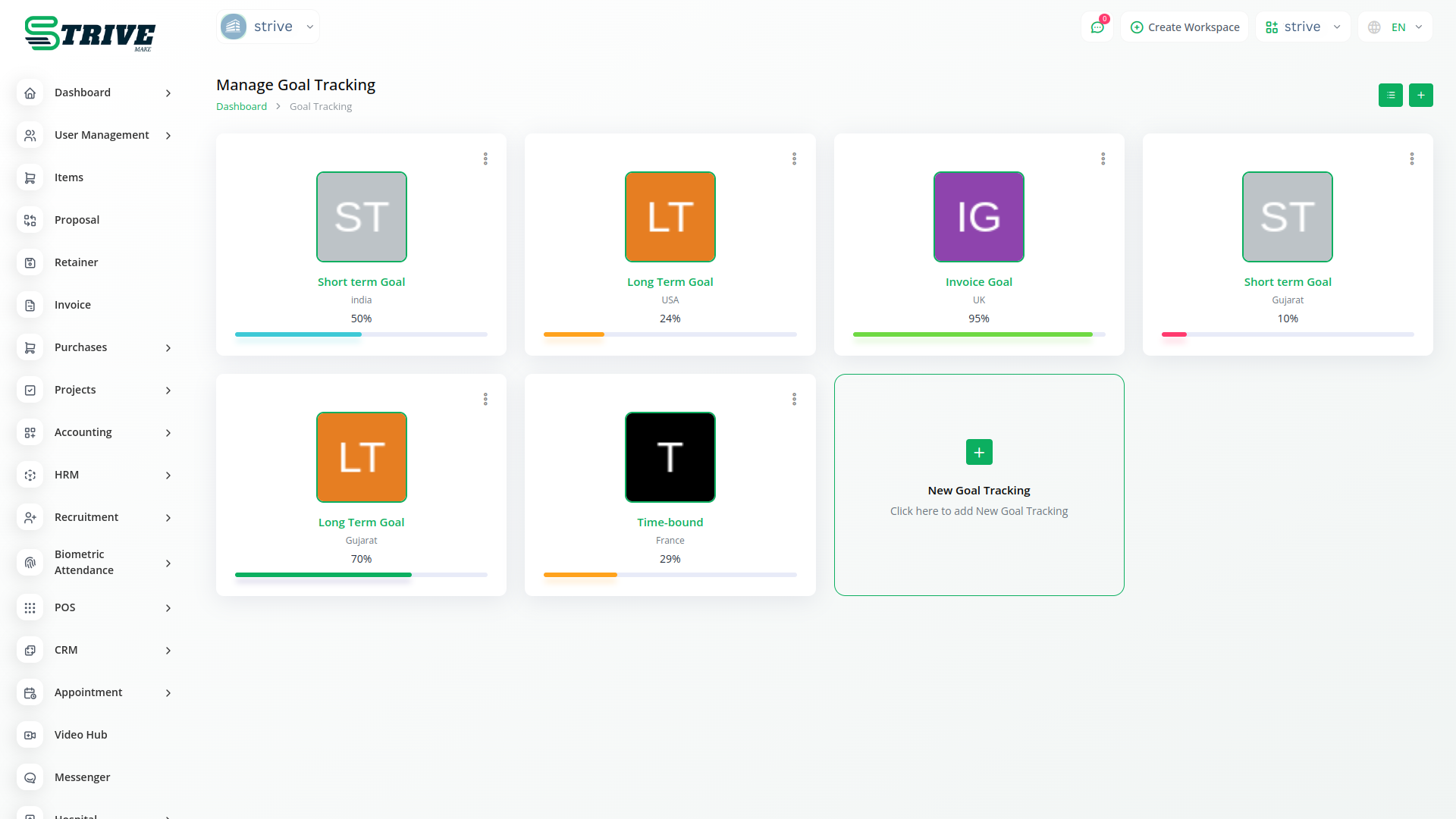This screenshot has height=819, width=1456.
Task: Open three-dot menu on Time-bound card
Action: pyautogui.click(x=794, y=399)
